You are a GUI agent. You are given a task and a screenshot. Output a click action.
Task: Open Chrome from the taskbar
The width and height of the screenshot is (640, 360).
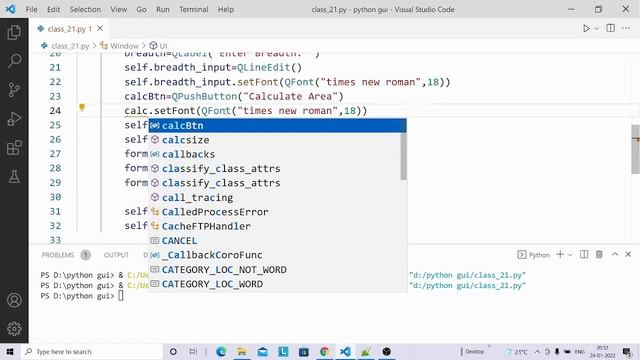pos(324,351)
